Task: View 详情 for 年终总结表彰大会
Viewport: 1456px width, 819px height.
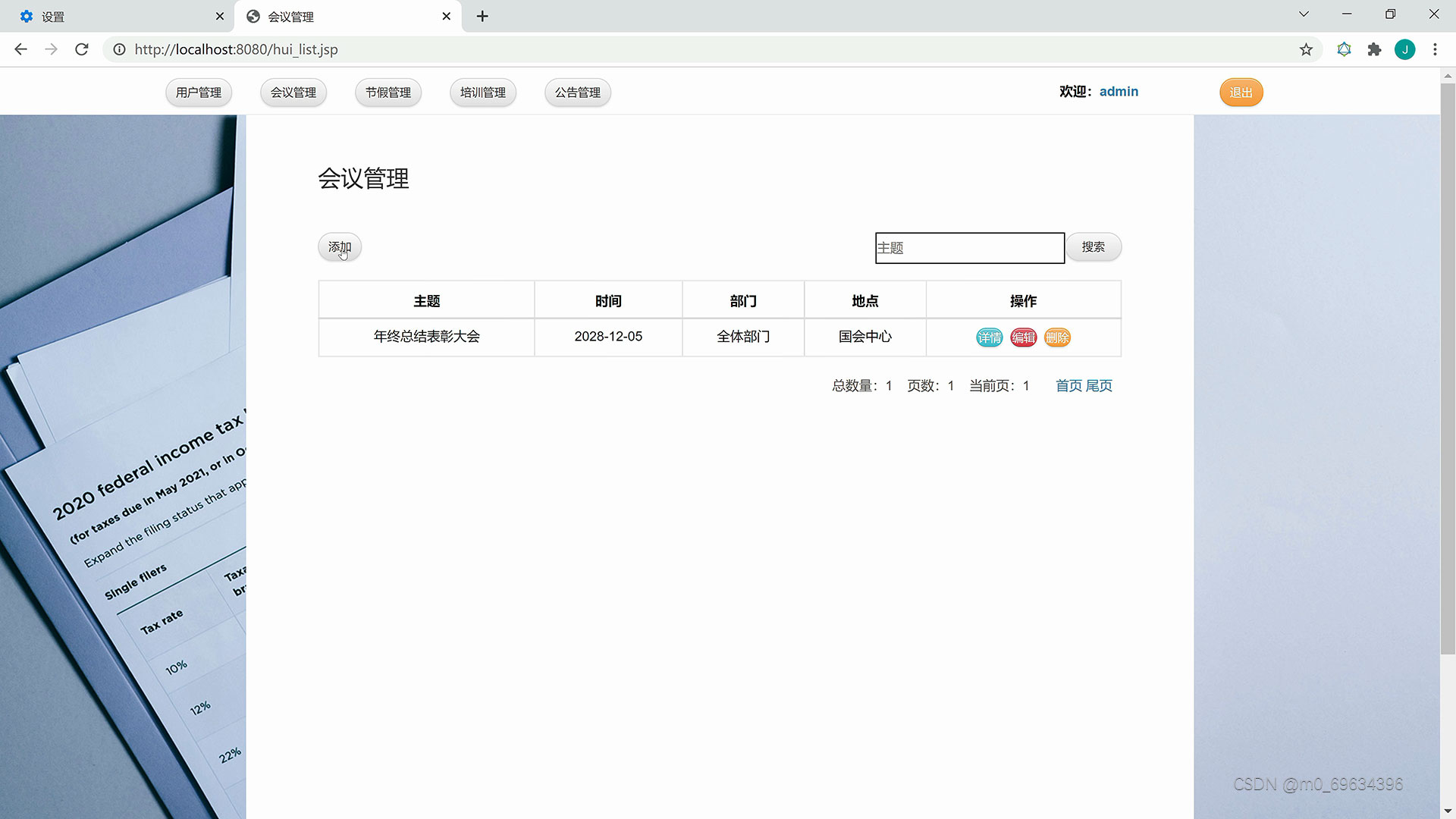Action: (989, 337)
